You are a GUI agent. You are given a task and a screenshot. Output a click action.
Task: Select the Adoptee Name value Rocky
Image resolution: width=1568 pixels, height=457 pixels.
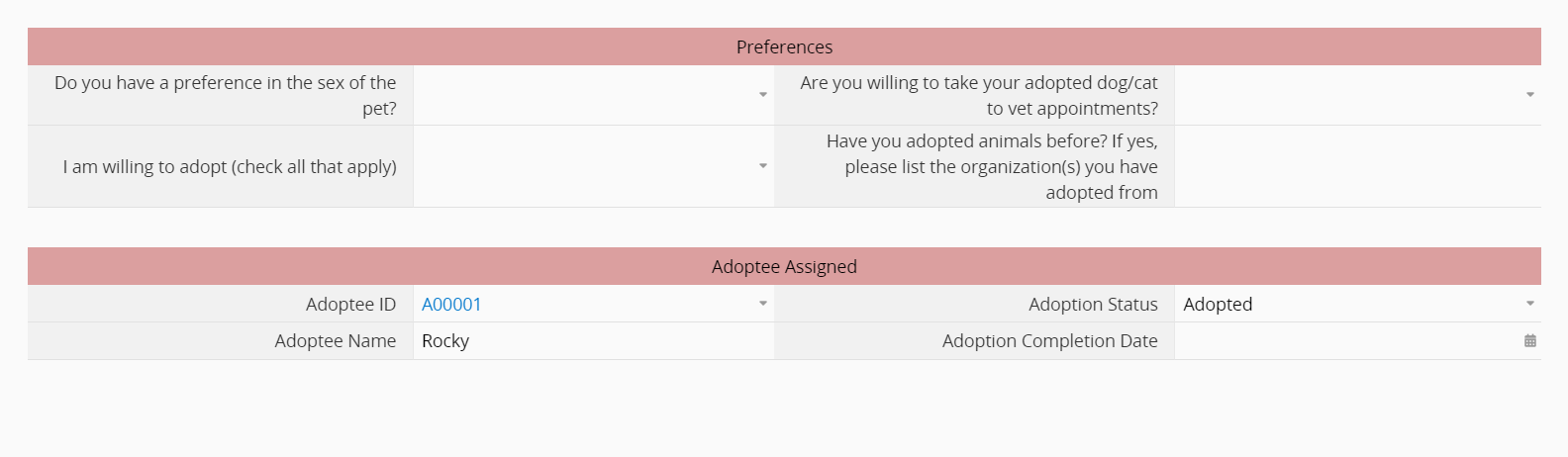tap(445, 341)
